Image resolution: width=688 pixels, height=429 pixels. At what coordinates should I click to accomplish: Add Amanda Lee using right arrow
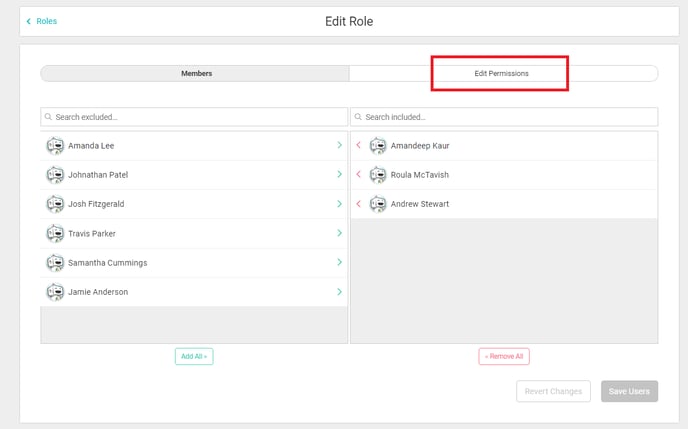coord(340,146)
